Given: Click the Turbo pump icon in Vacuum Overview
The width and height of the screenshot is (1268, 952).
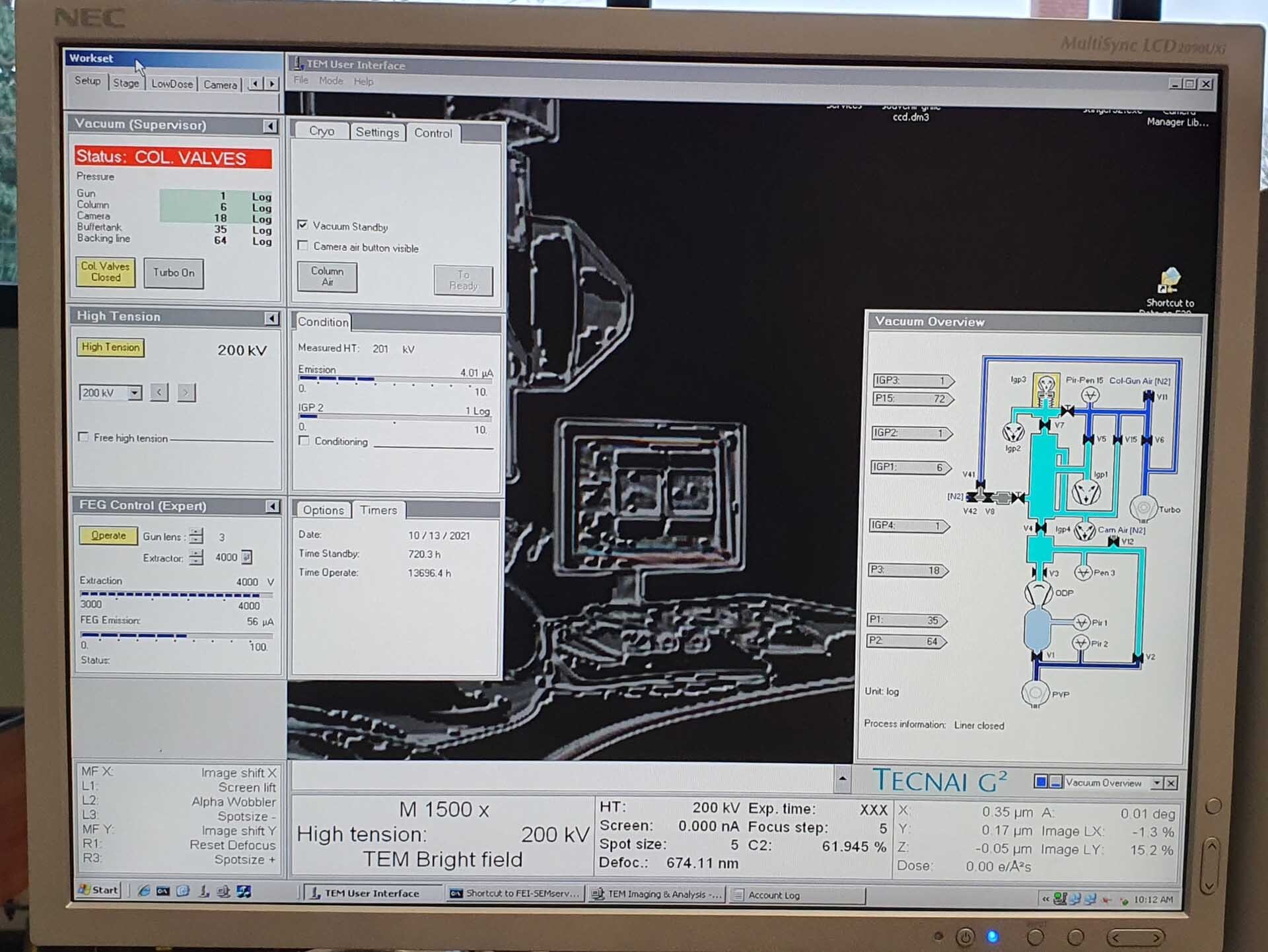Looking at the screenshot, I should pos(1143,507).
